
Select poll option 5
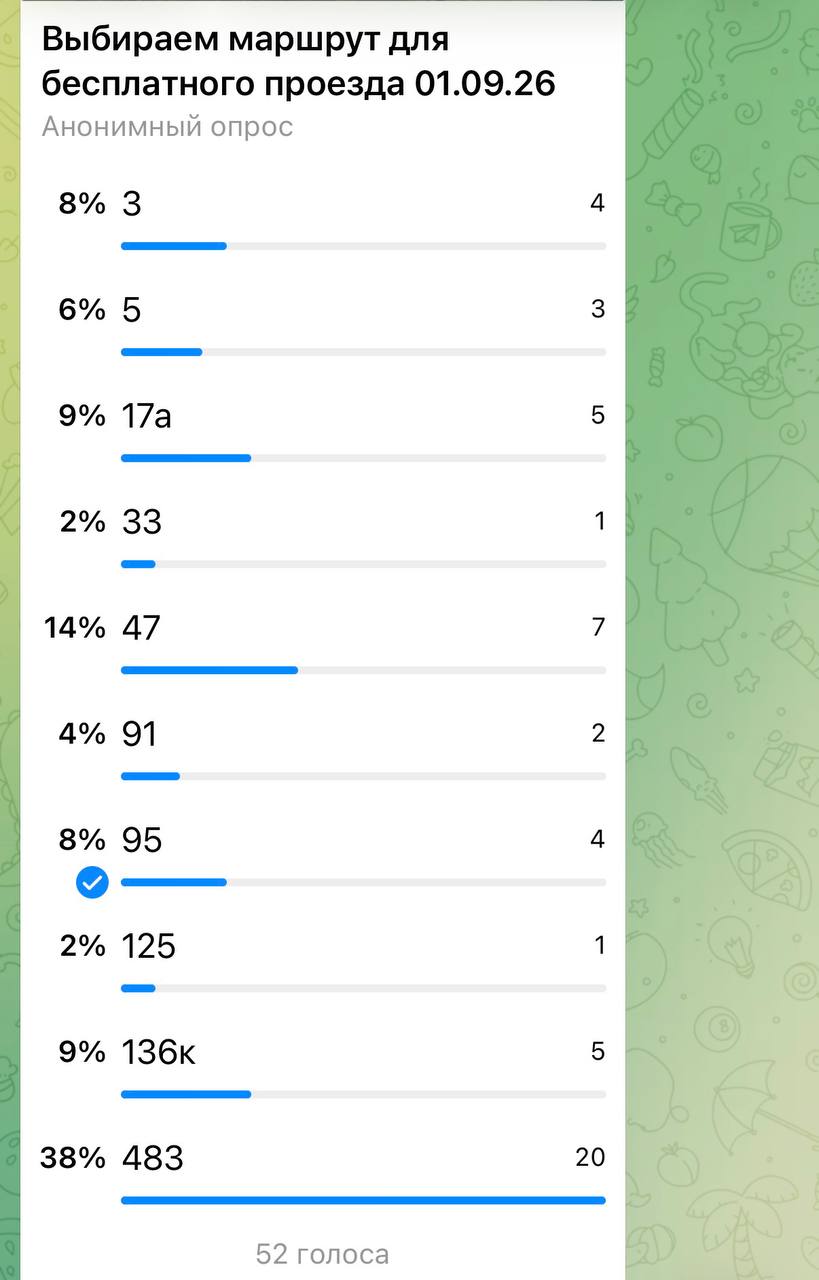[323, 325]
